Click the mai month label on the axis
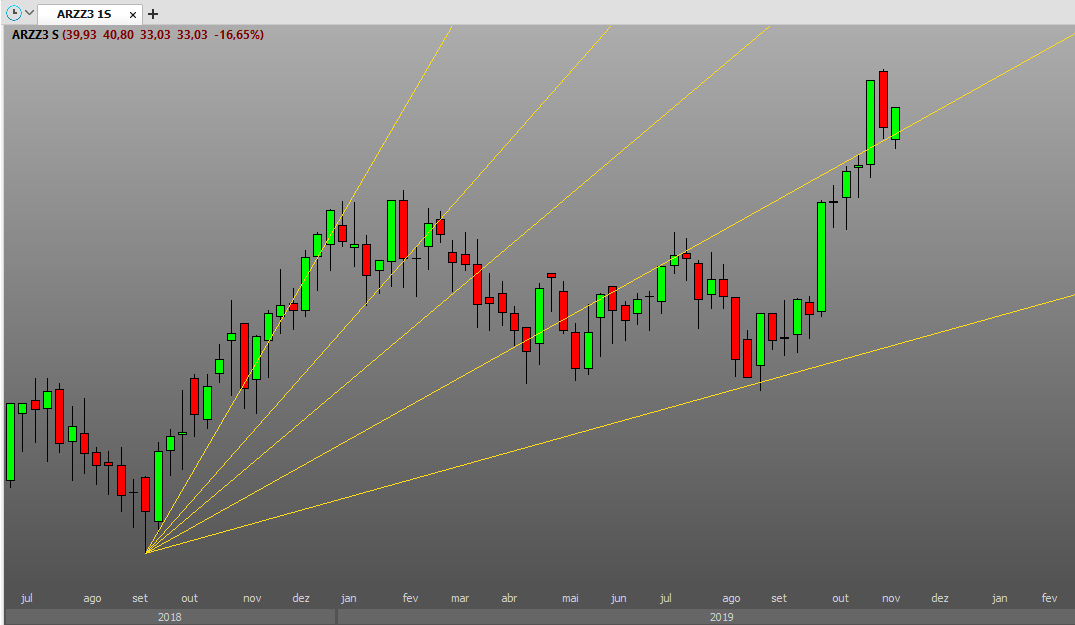Screen dimensions: 1075x625 pyautogui.click(x=570, y=598)
